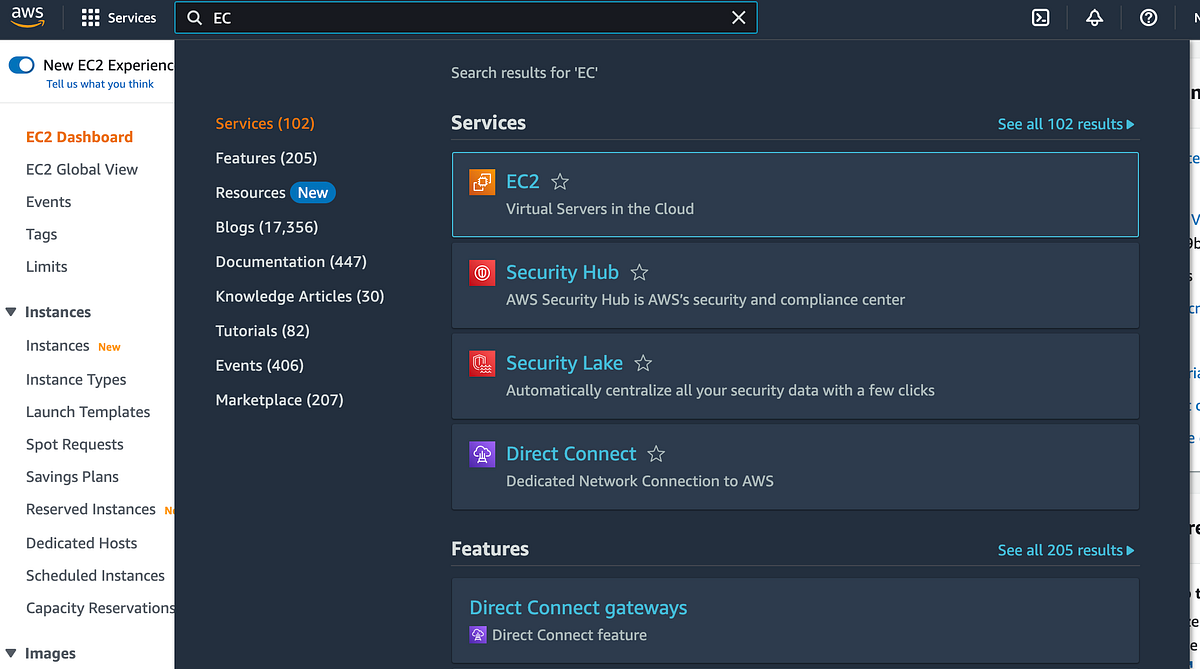Click the Security Lake service icon

[481, 363]
